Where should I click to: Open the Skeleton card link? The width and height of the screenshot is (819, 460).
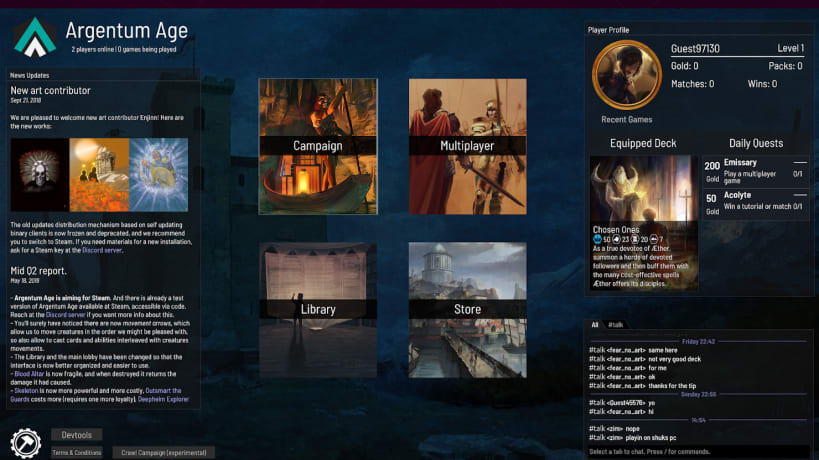[26, 391]
